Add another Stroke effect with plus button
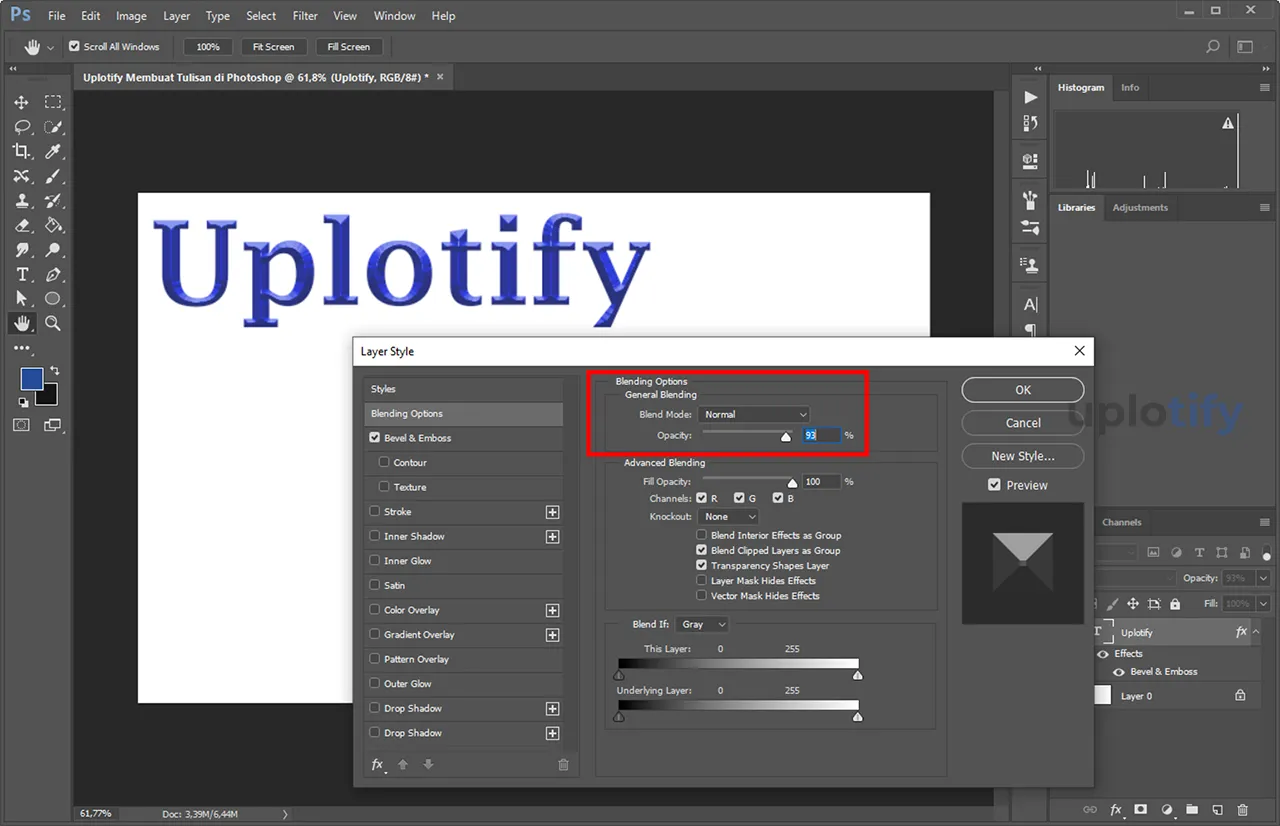The height and width of the screenshot is (826, 1280). pyautogui.click(x=552, y=512)
